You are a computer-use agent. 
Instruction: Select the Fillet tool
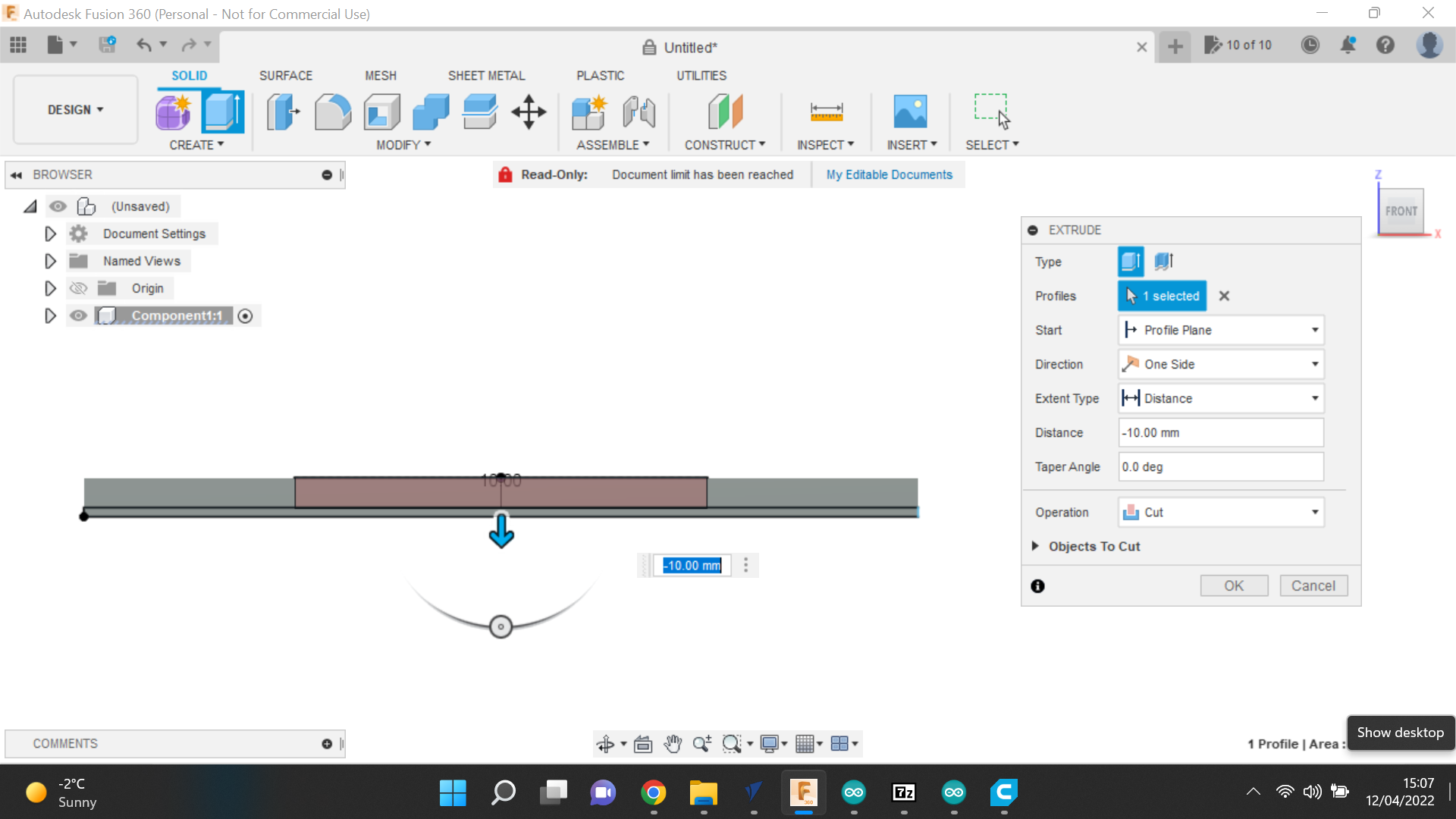tap(333, 111)
